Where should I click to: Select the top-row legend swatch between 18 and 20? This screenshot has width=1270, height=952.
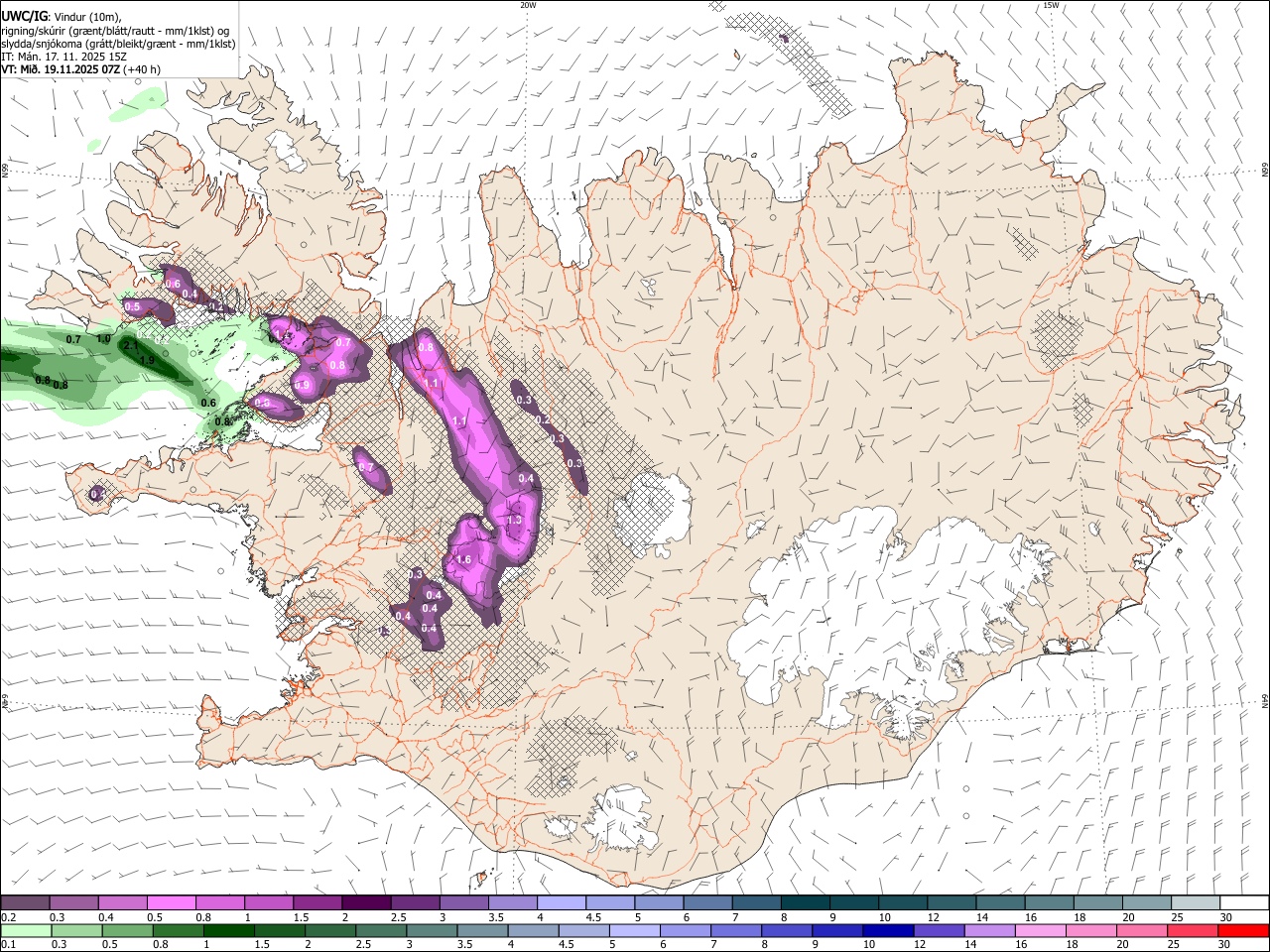coord(1098,902)
